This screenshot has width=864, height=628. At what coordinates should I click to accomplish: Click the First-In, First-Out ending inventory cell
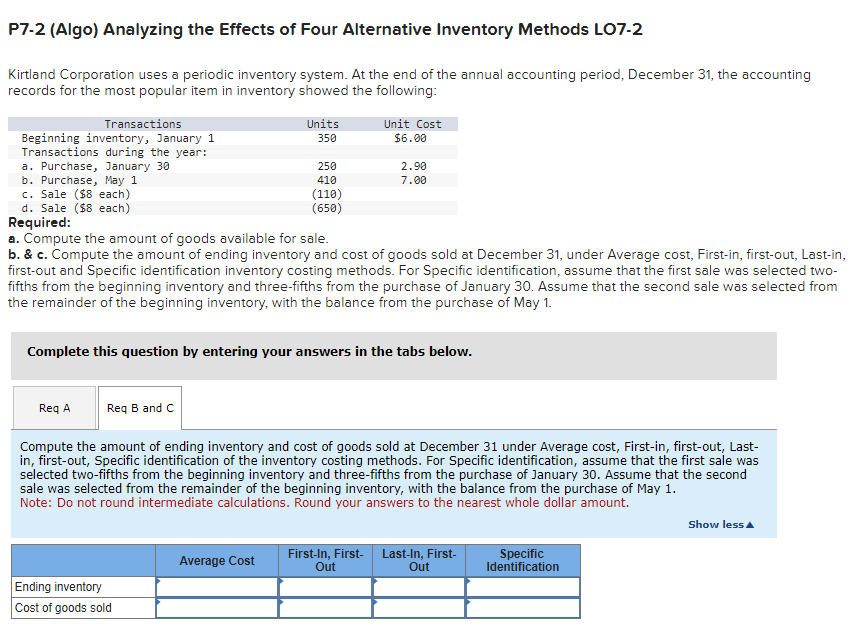[x=325, y=588]
